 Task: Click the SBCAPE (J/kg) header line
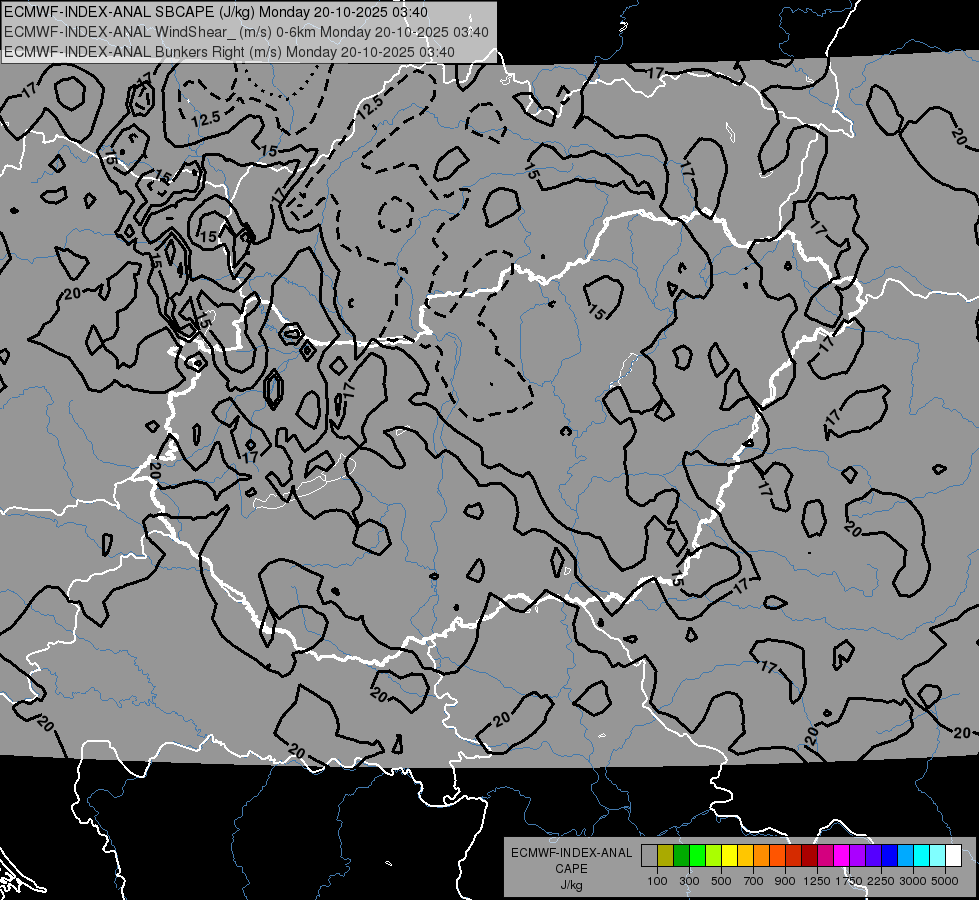[216, 12]
